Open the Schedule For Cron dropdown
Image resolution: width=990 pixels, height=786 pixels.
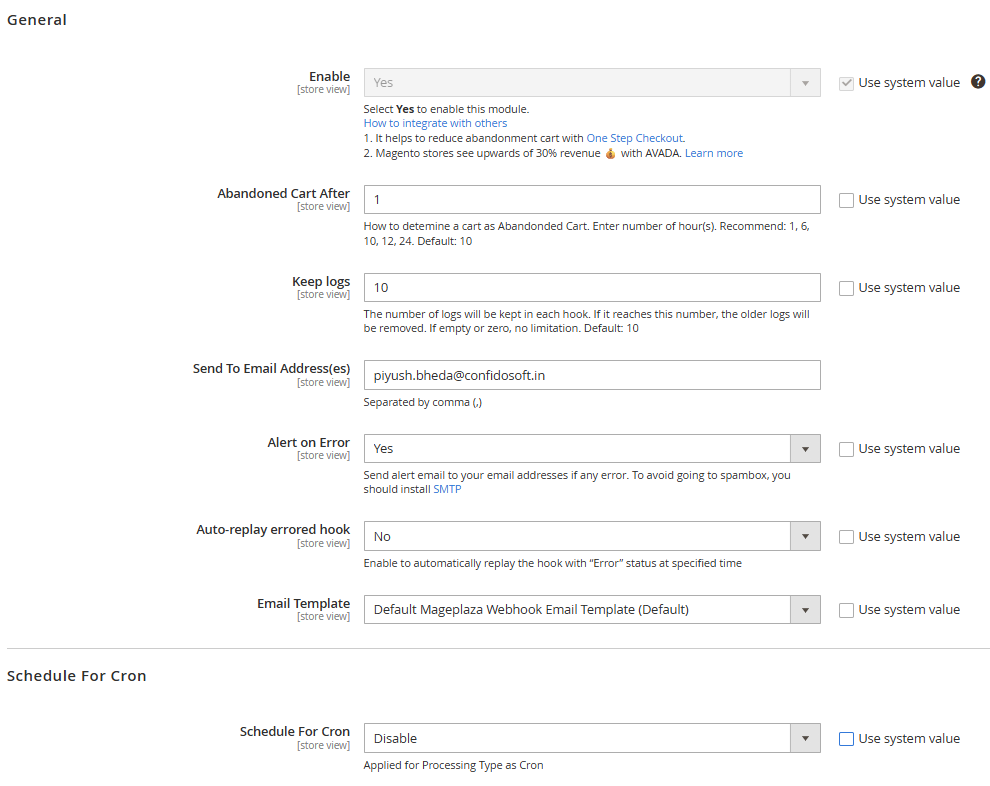click(591, 739)
